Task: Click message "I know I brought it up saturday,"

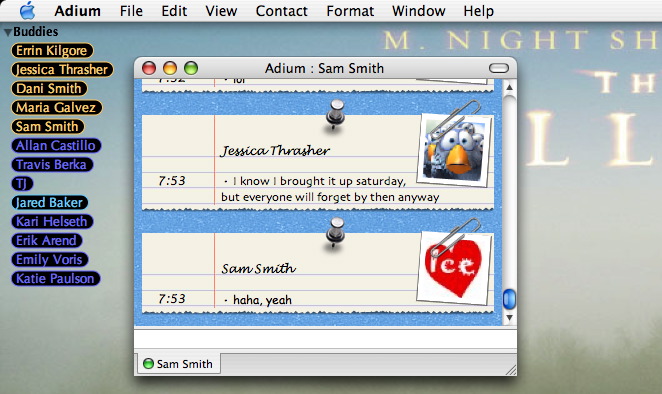Action: coord(319,181)
